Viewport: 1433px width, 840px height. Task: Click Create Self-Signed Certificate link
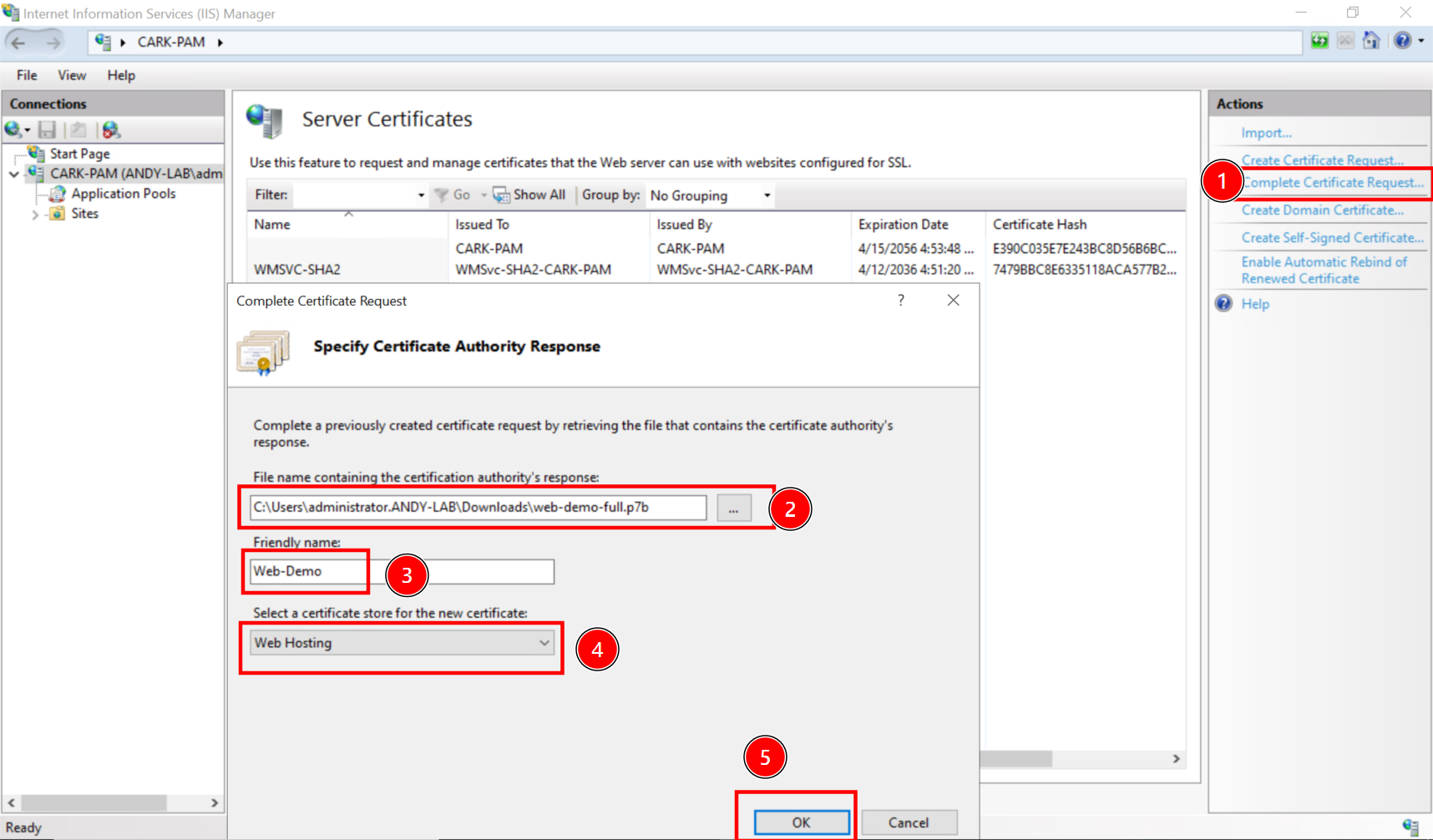click(x=1332, y=238)
